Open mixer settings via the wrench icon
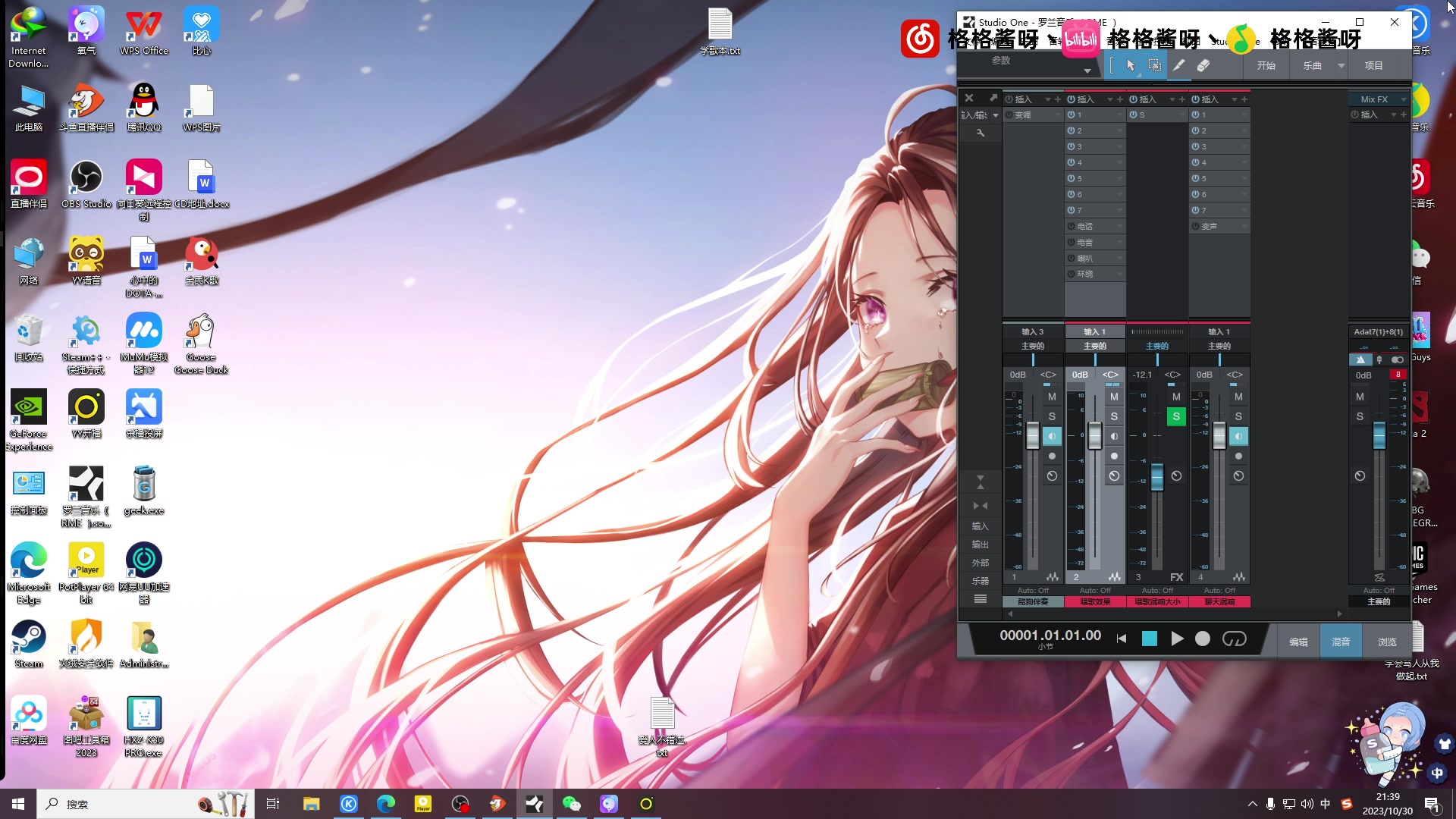1456x819 pixels. click(980, 133)
